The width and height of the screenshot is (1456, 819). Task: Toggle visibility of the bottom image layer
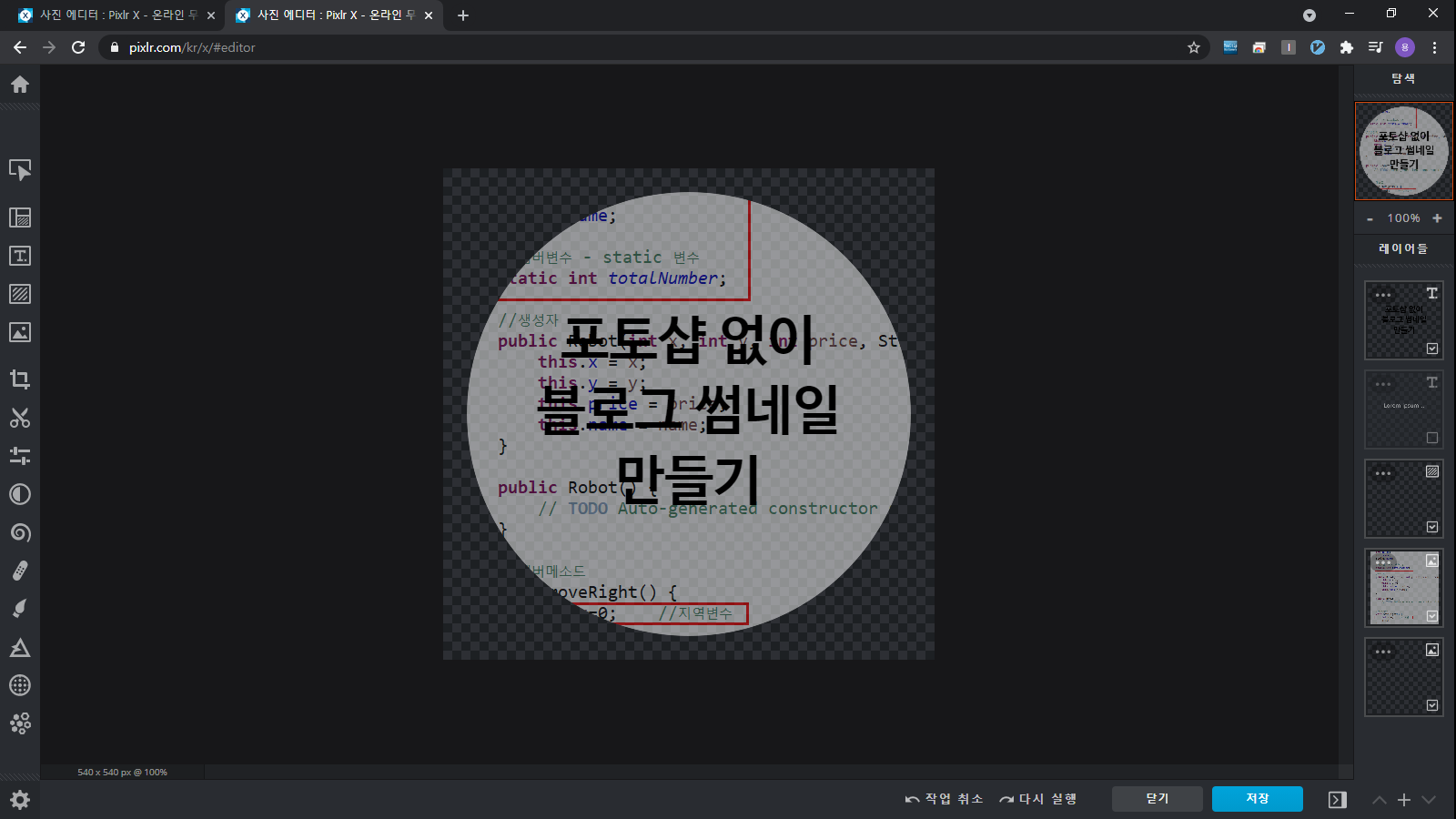(1432, 705)
